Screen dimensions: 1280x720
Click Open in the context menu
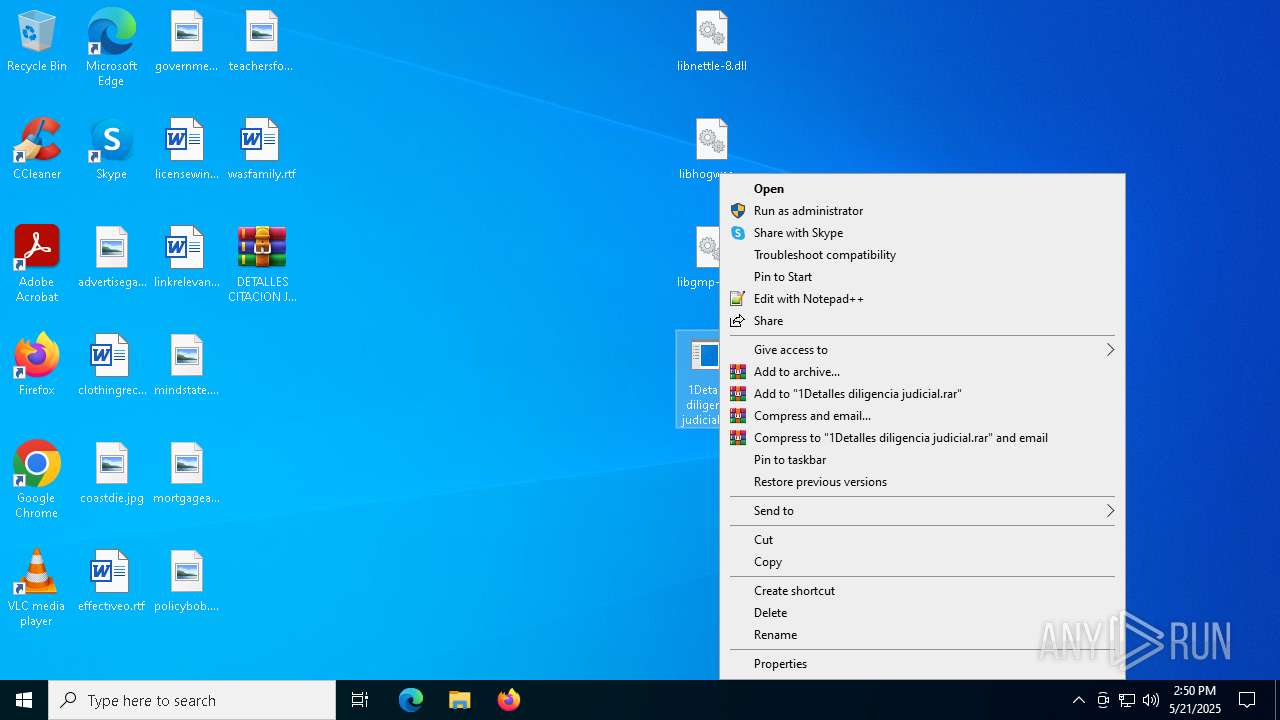922,189
